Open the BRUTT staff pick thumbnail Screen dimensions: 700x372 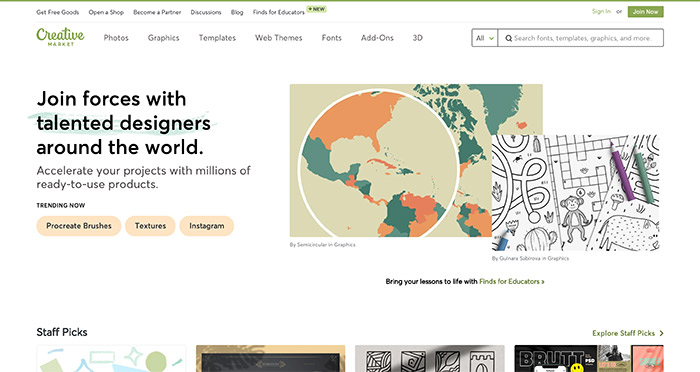(589, 359)
